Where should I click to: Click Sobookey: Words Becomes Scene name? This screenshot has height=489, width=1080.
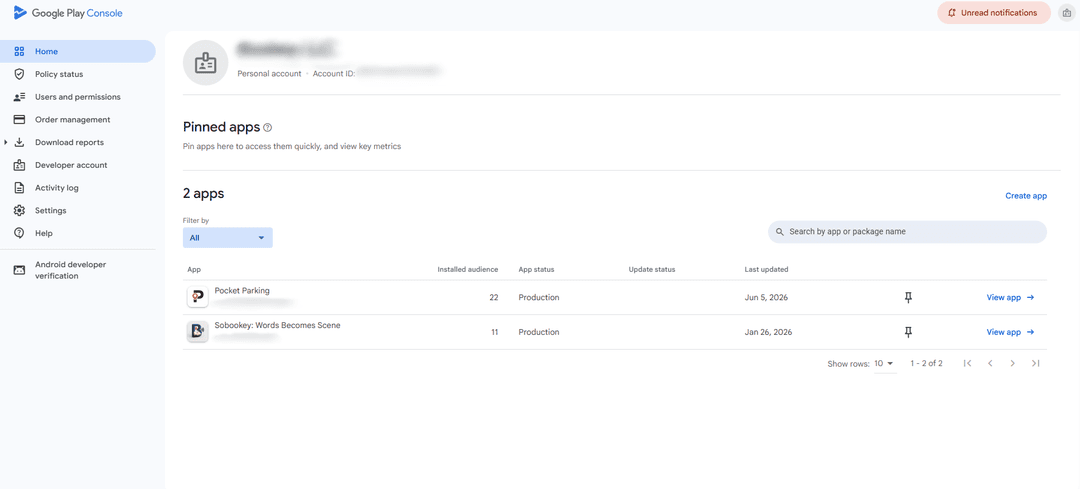(x=278, y=325)
